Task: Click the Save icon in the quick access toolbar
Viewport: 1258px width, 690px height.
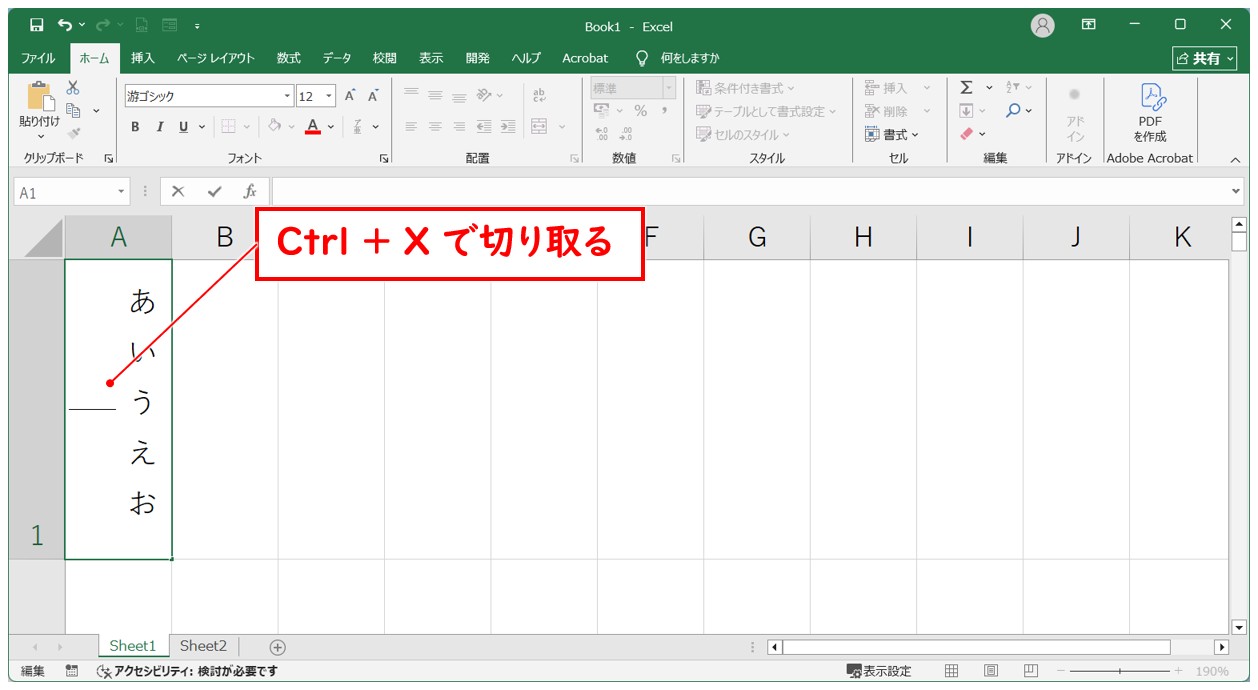Action: (36, 25)
